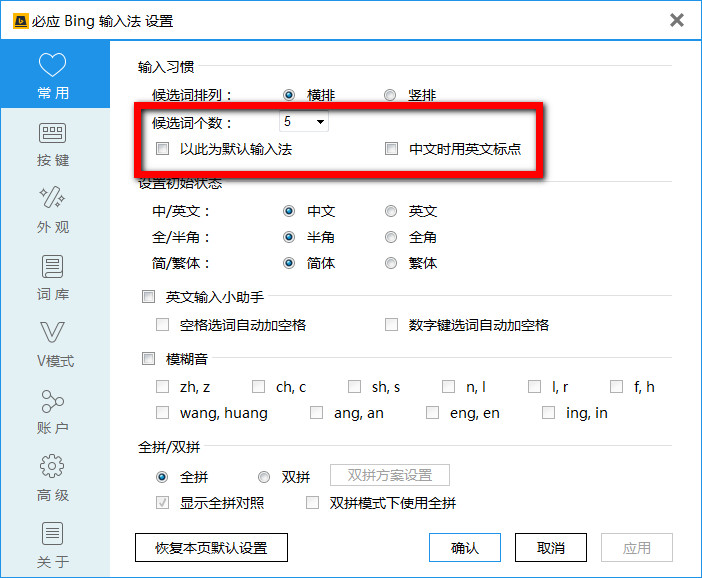Check fuzzy pinyin l, r
Image resolution: width=702 pixels, height=578 pixels.
click(534, 386)
